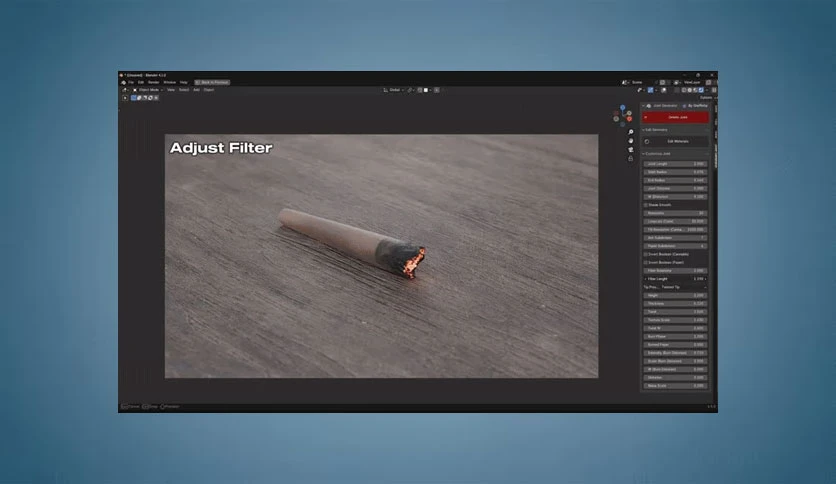The width and height of the screenshot is (836, 484).
Task: Switch to wireframe viewport shading
Action: tap(684, 90)
